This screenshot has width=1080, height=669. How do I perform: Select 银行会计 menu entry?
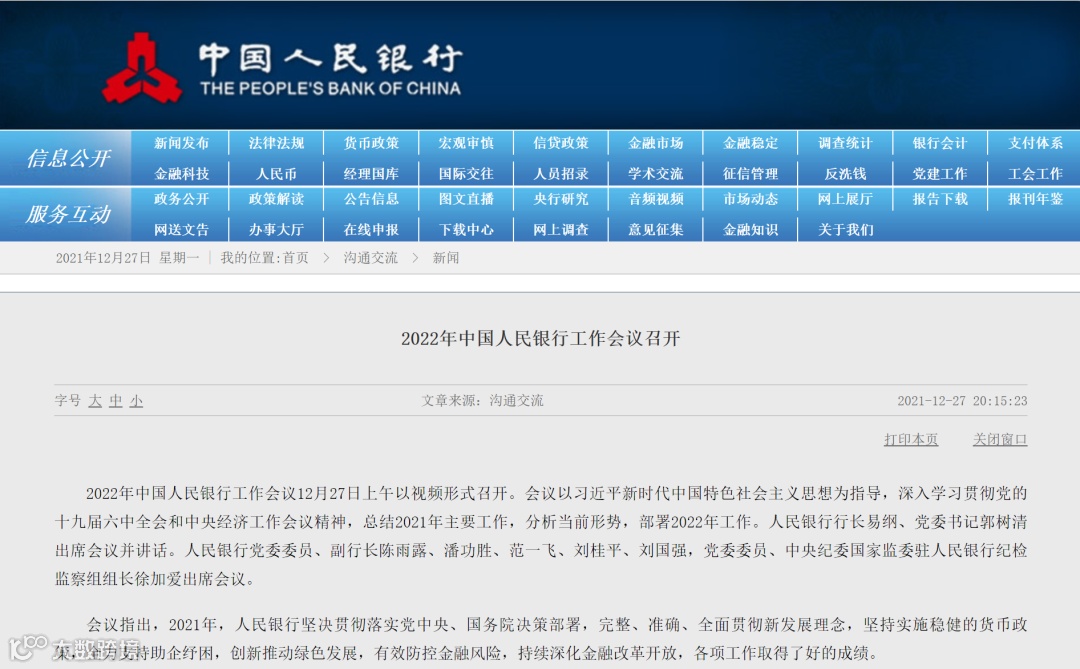coord(940,143)
